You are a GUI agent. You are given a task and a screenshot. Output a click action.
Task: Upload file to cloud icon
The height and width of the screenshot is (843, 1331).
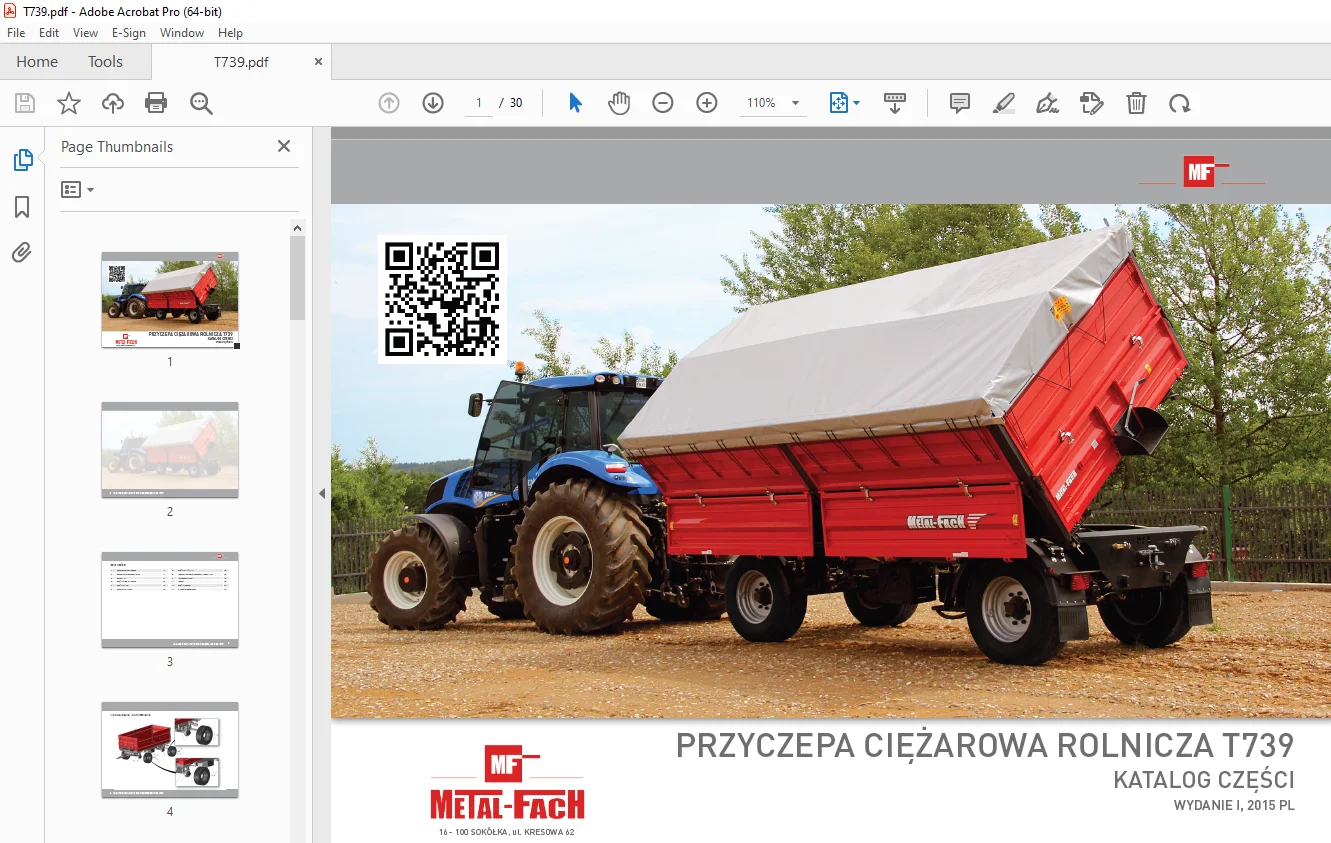tap(113, 103)
